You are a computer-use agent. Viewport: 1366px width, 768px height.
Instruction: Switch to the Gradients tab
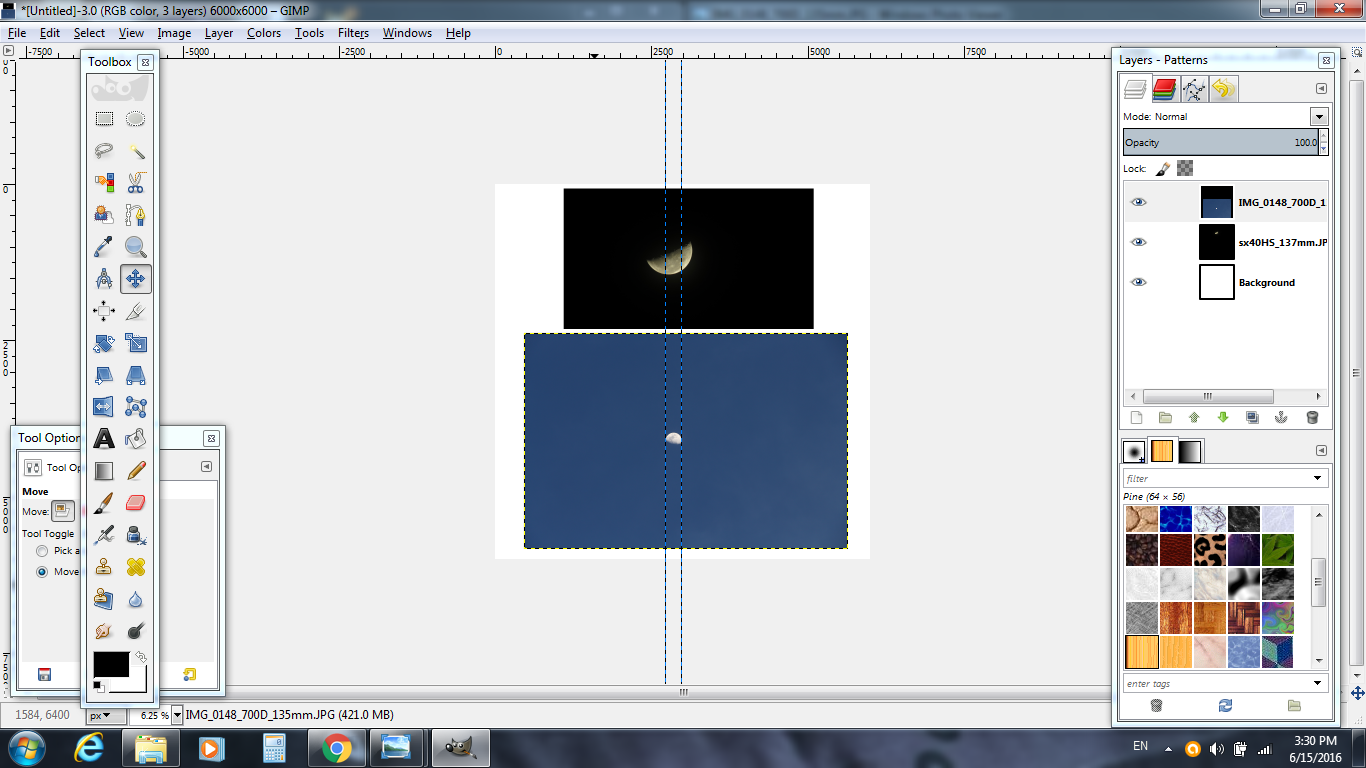(1190, 452)
